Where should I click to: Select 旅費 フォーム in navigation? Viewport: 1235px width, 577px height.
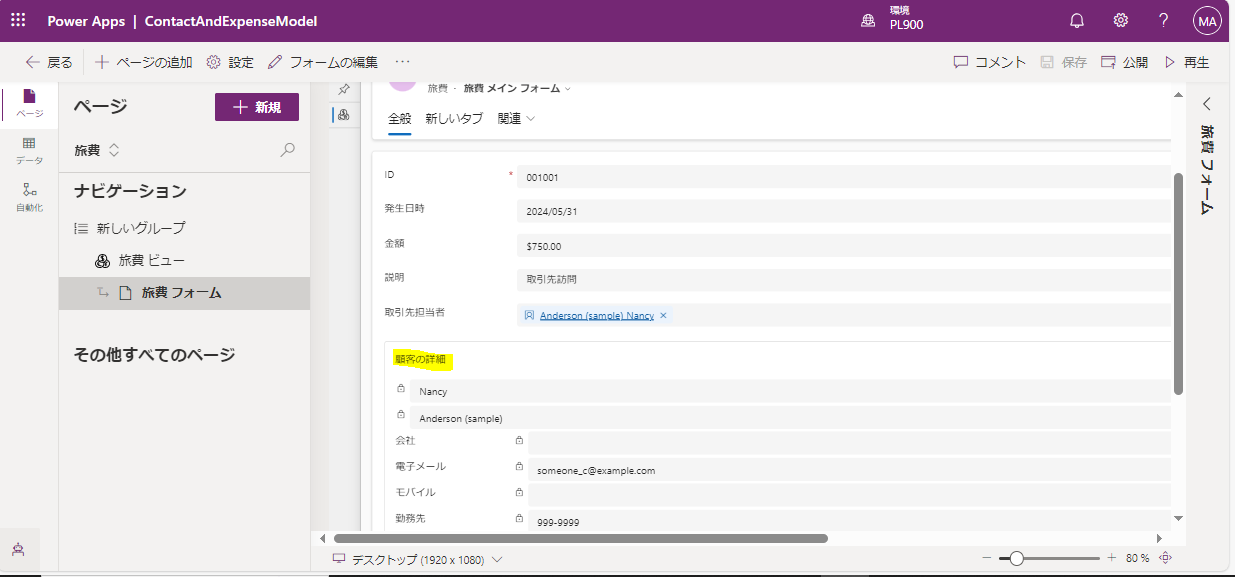(x=184, y=293)
